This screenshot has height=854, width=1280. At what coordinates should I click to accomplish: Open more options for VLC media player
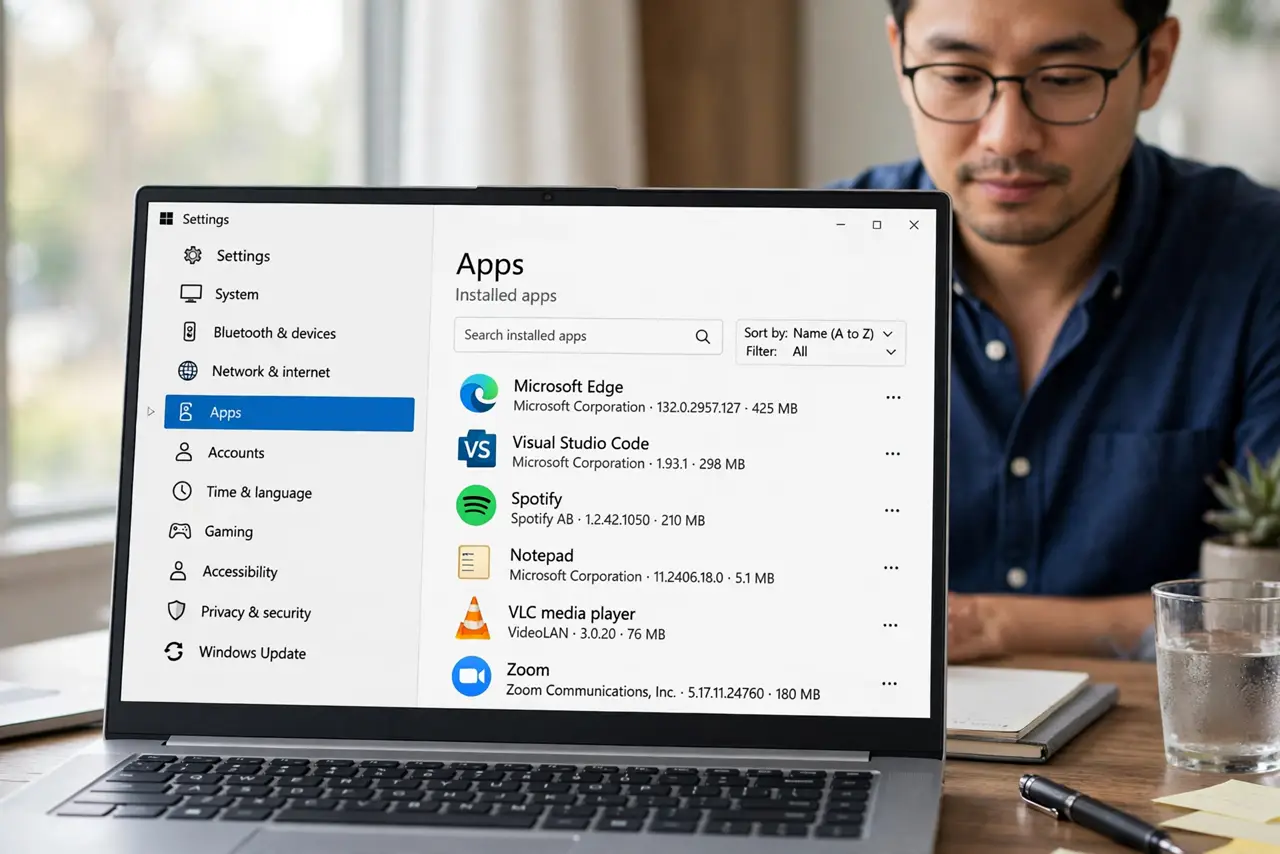890,625
